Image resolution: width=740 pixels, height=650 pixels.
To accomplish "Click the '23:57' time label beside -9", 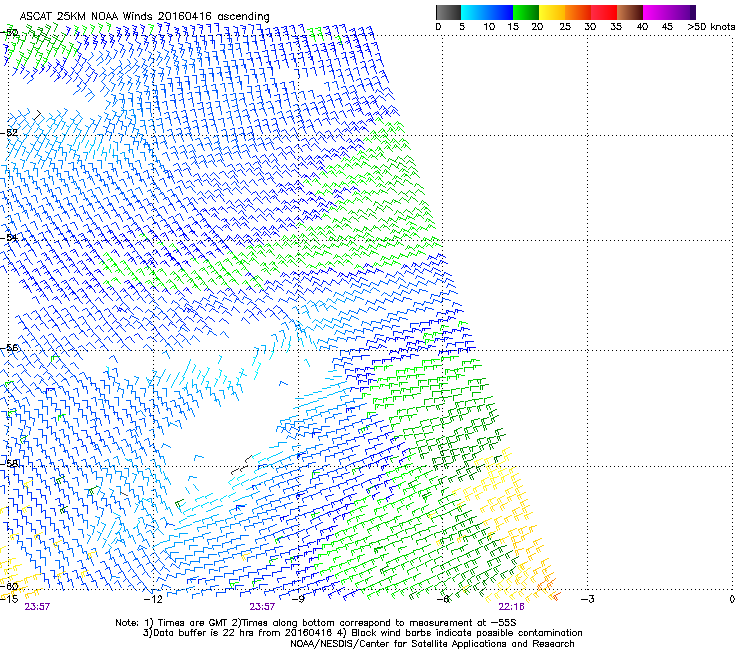I will [x=262, y=607].
